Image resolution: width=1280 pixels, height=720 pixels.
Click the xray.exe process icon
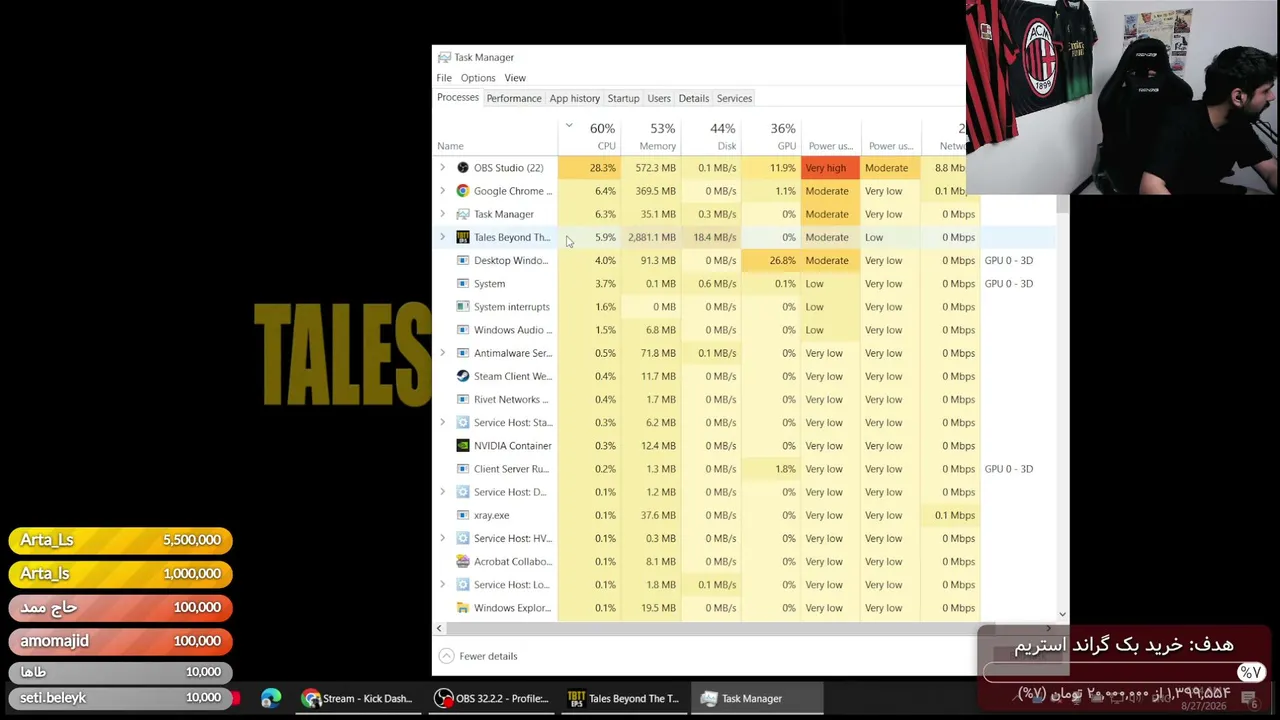(462, 515)
